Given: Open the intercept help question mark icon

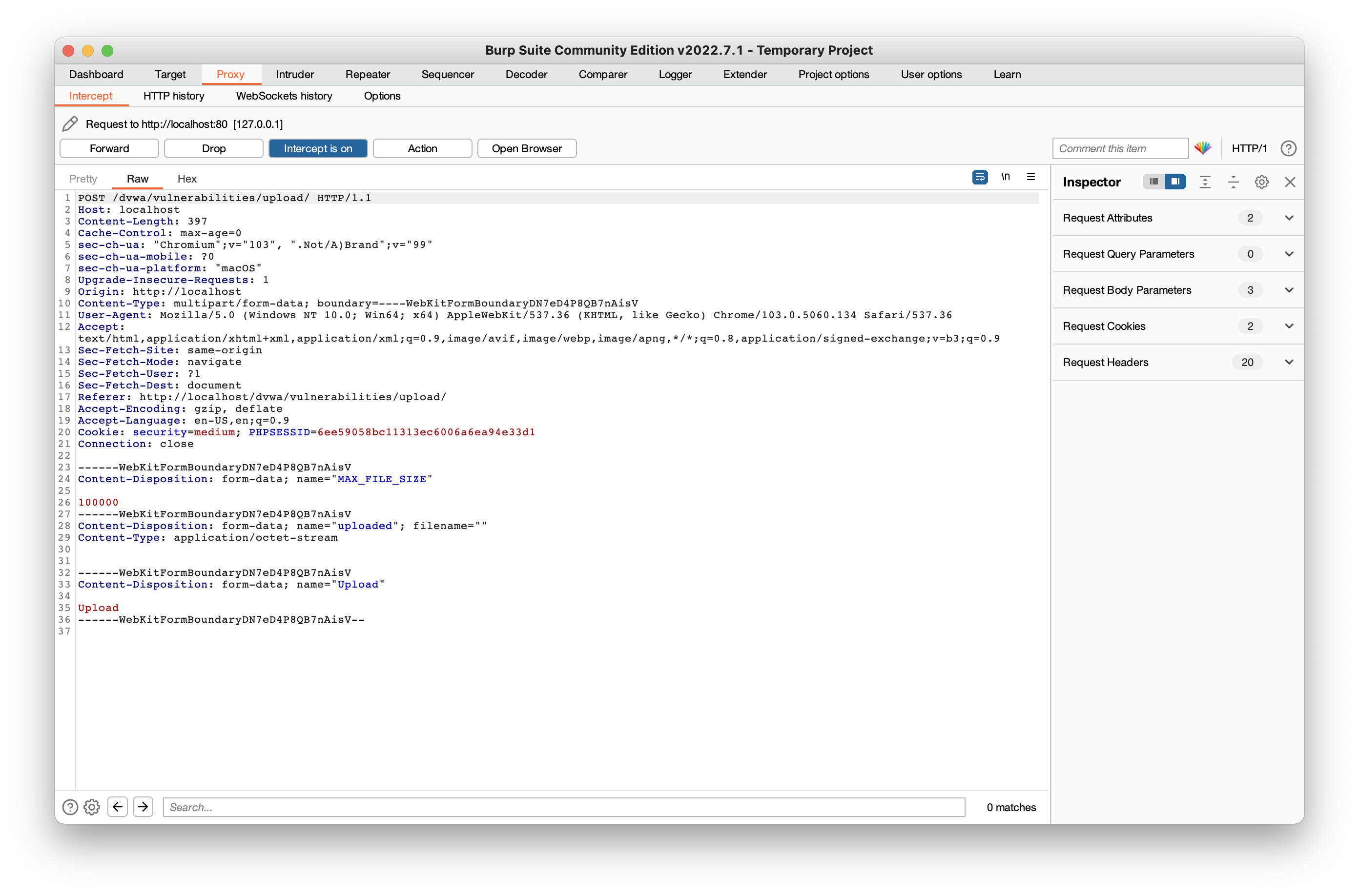Looking at the screenshot, I should (1288, 148).
